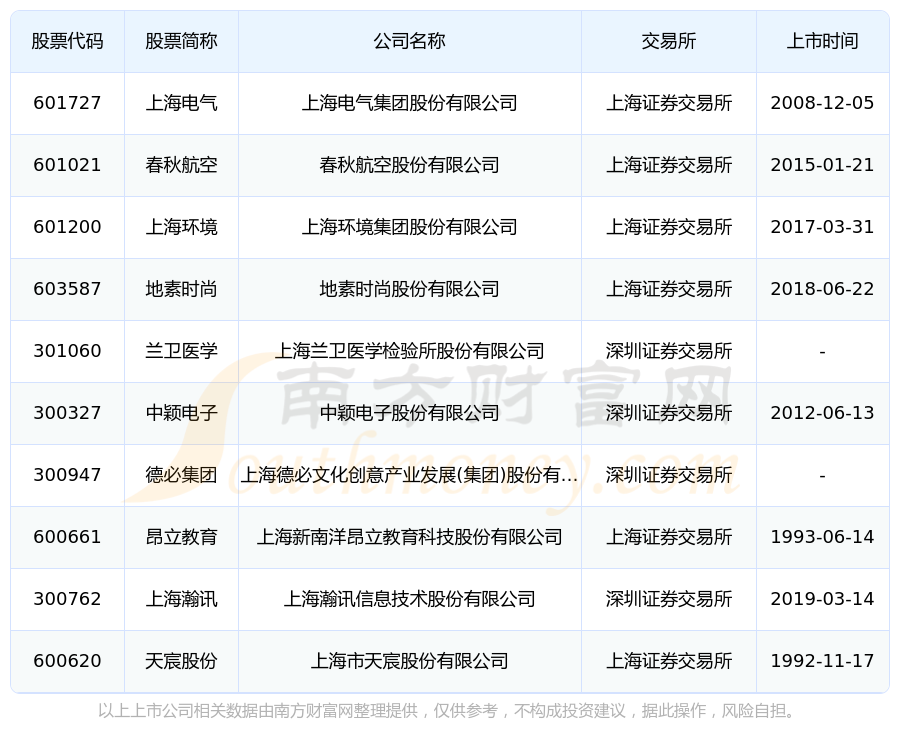The height and width of the screenshot is (738, 900).
Task: Click the exchange cell in the 天宸股份 row
Action: click(x=669, y=661)
